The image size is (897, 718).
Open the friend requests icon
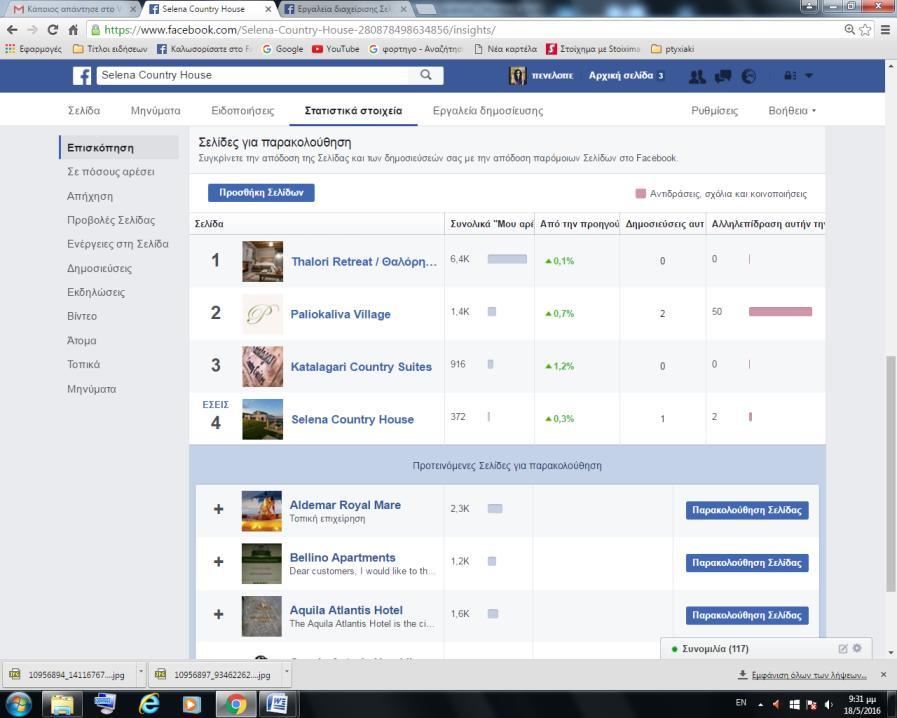click(x=697, y=76)
